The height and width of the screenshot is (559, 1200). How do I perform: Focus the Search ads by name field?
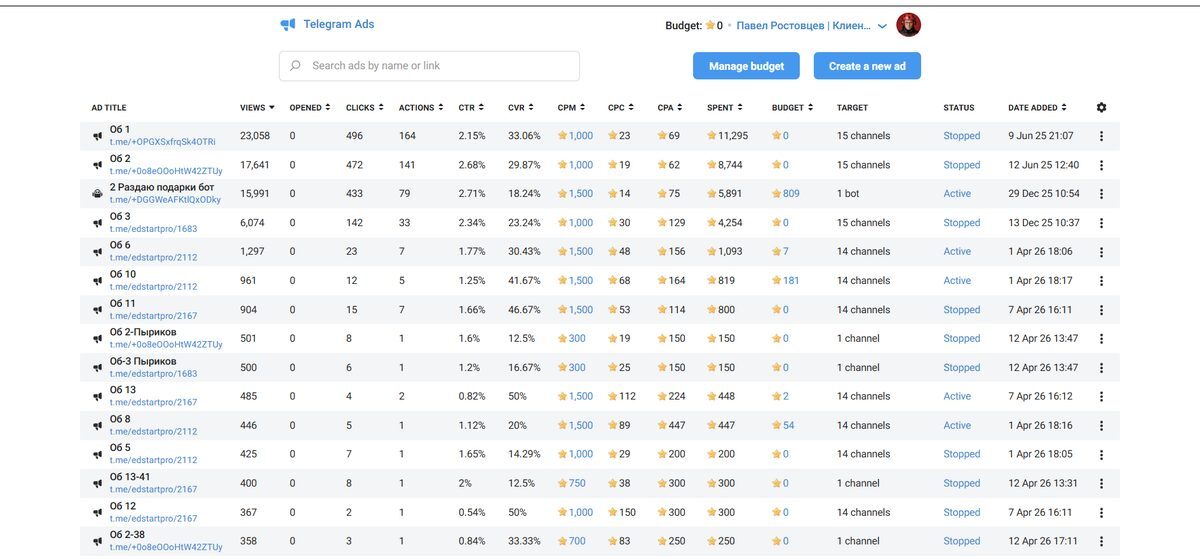pos(429,66)
